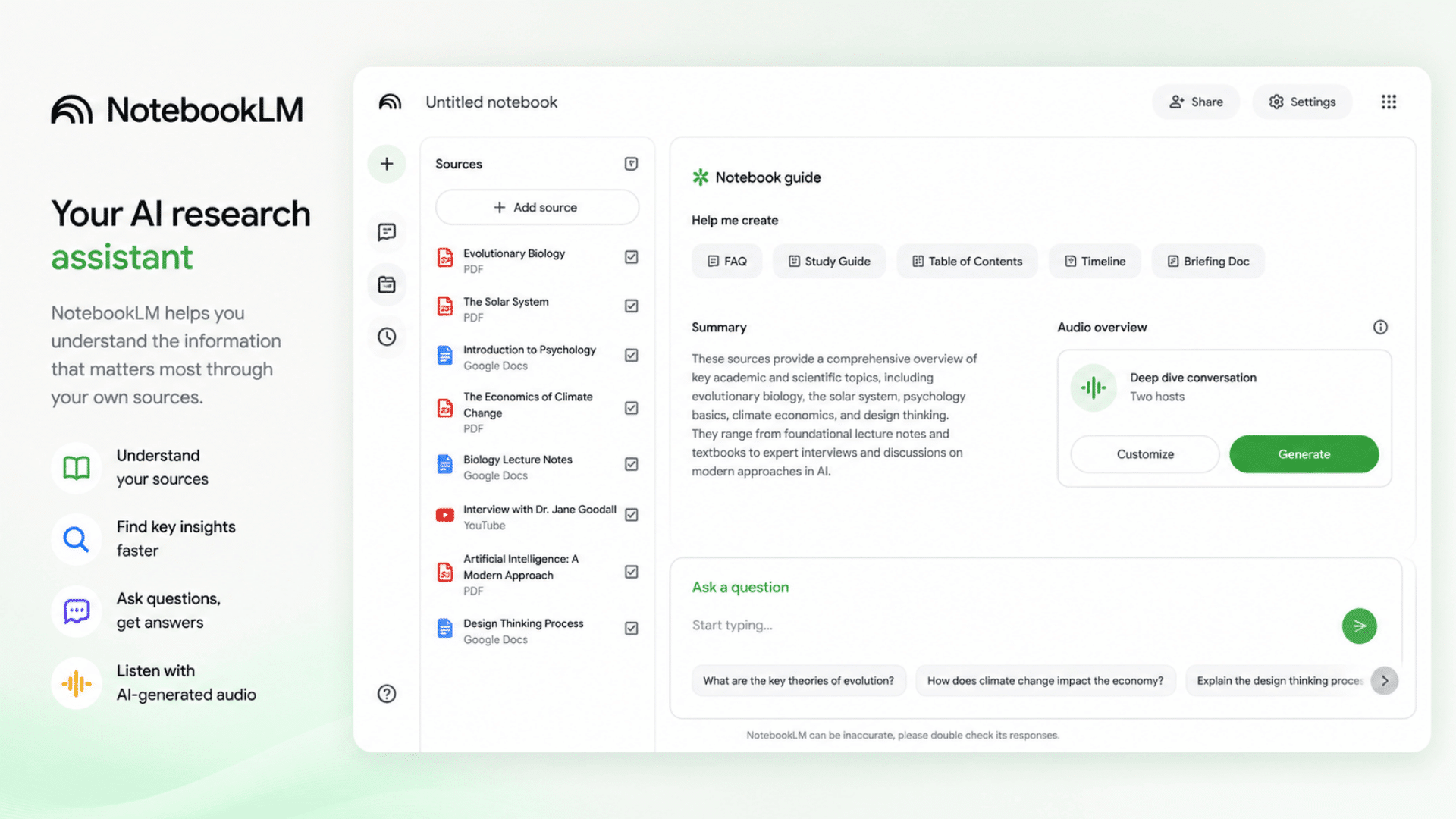Open Interview with Dr. Jane Goodall title
Viewport: 1456px width, 819px height.
(540, 510)
